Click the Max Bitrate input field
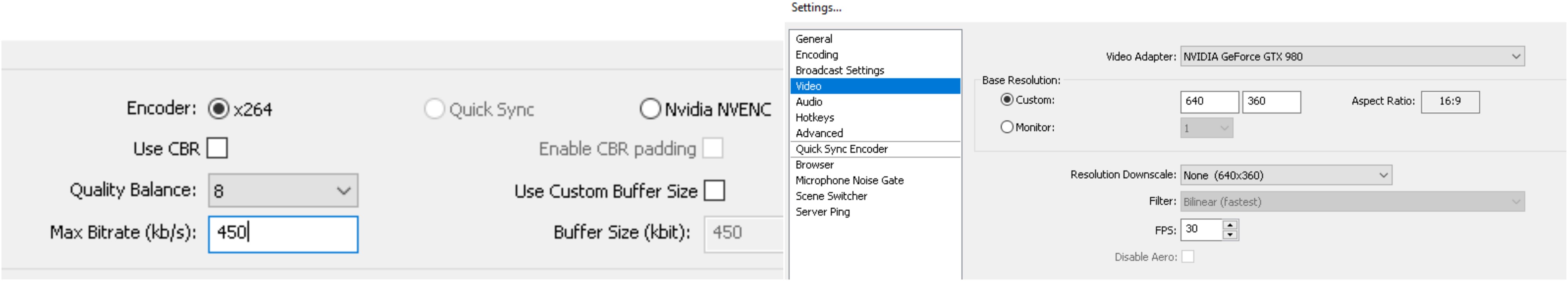 tap(283, 234)
